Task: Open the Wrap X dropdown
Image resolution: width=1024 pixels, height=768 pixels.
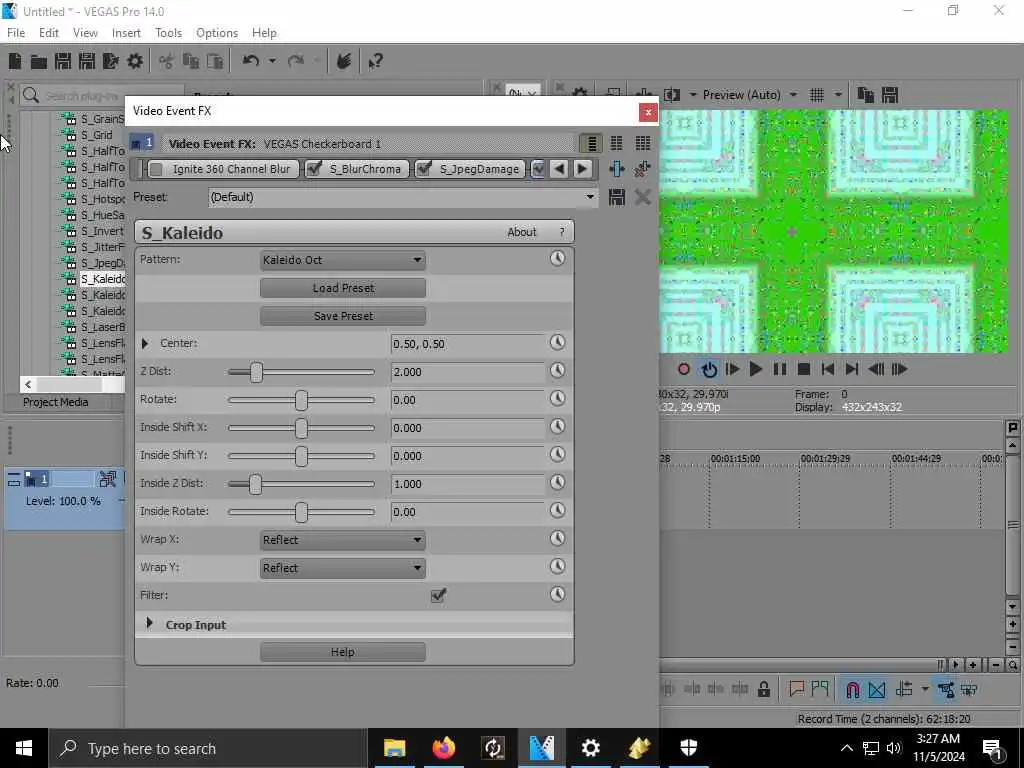Action: tap(343, 540)
